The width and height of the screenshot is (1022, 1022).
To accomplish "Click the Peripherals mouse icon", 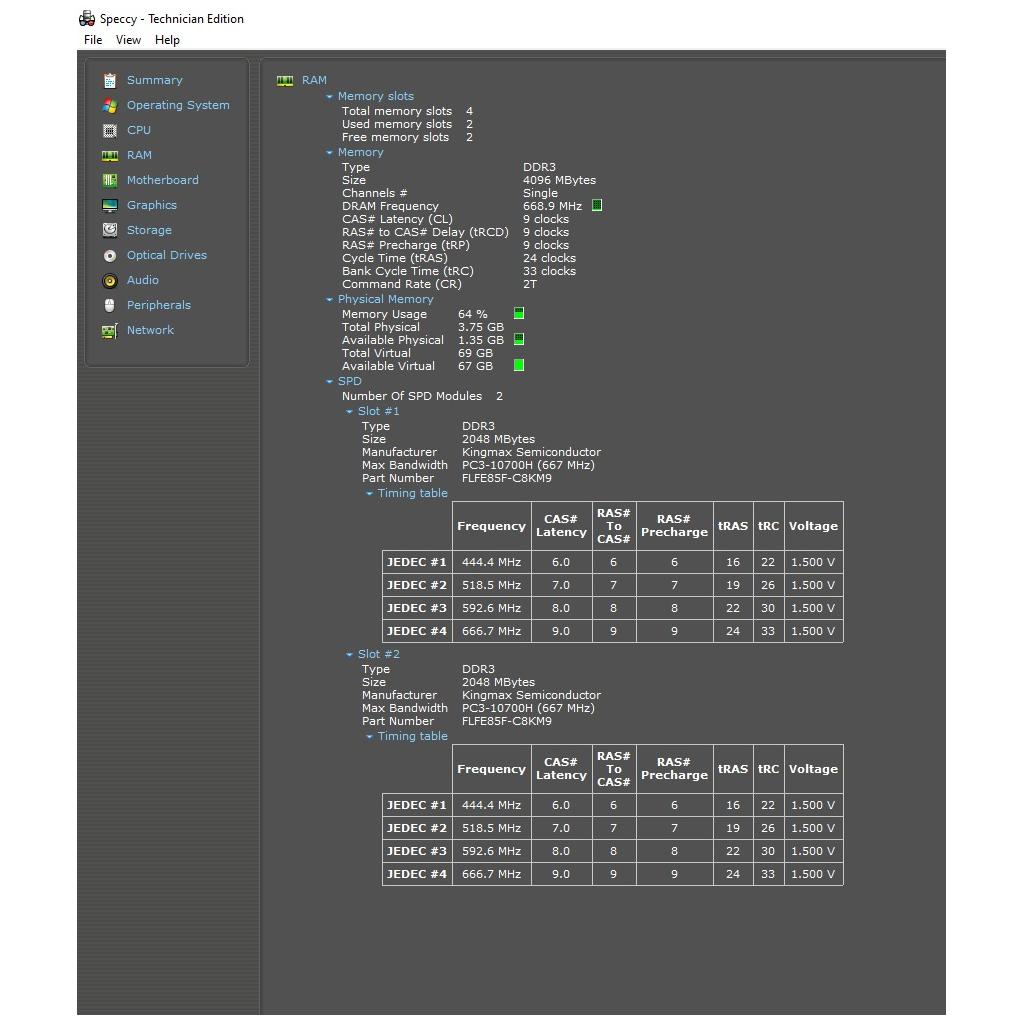I will click(110, 305).
